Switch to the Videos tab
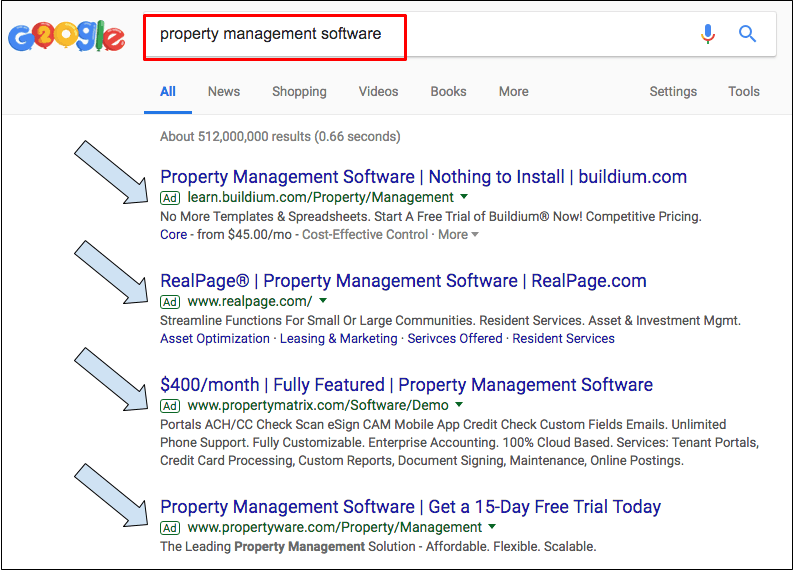Screen dimensions: 794x573 [378, 92]
